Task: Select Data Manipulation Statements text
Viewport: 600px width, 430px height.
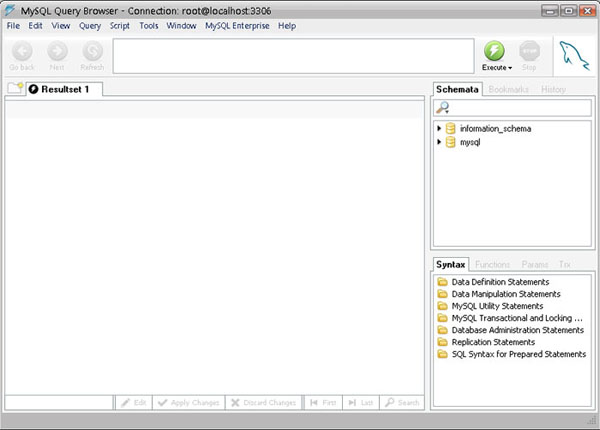Action: [x=506, y=294]
